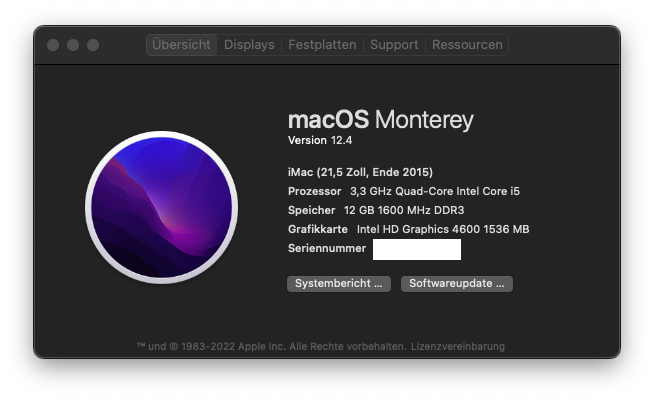Go to the Support tab
Viewport: 654px width, 400px height.
pos(394,45)
